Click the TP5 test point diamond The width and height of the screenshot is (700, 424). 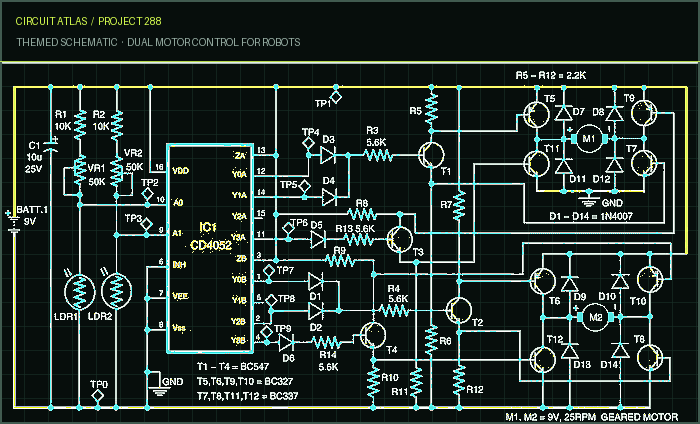(305, 185)
